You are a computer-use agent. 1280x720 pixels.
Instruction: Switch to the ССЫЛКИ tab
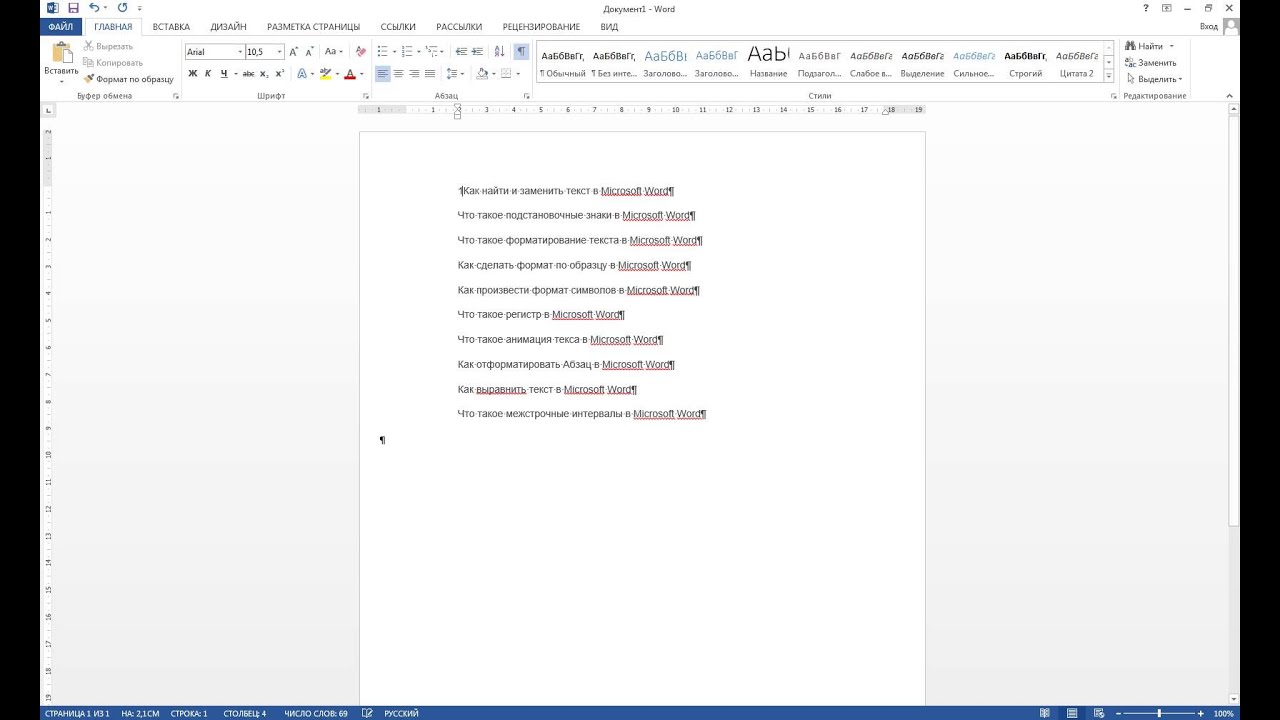click(x=398, y=27)
